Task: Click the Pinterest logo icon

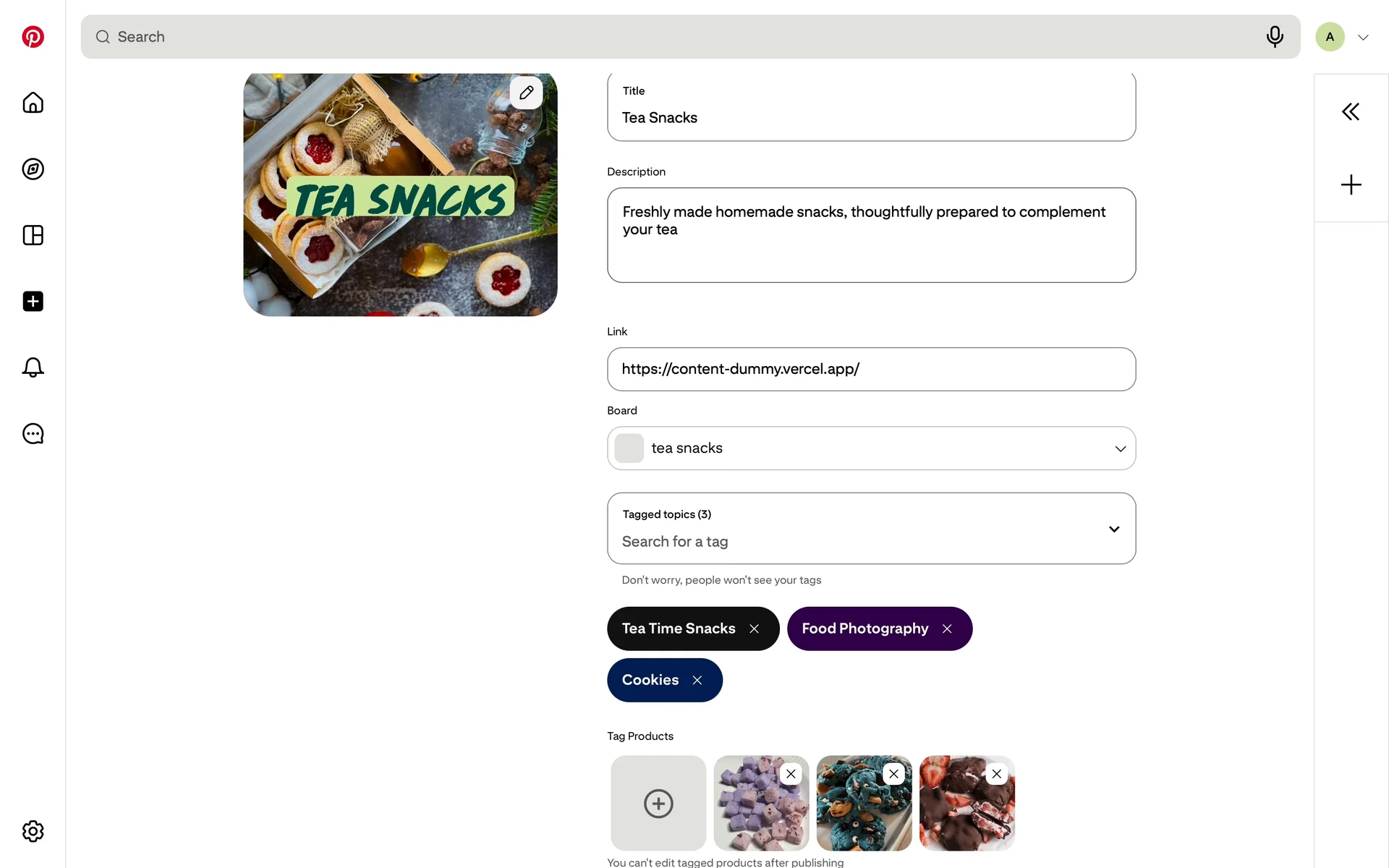Action: click(x=33, y=37)
